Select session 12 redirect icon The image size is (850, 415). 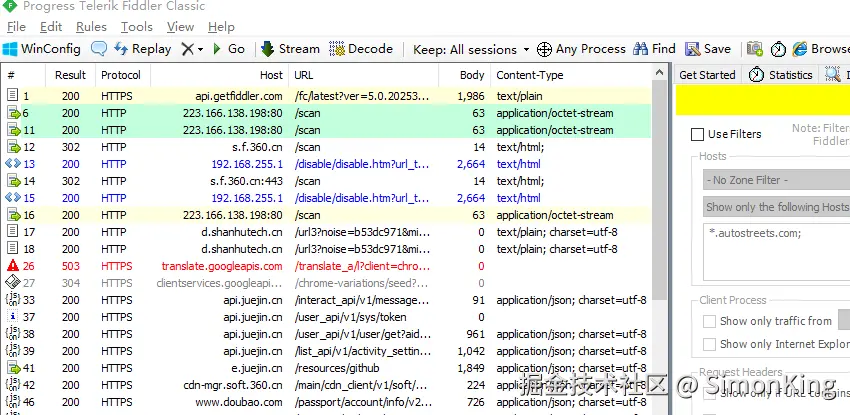click(x=12, y=147)
